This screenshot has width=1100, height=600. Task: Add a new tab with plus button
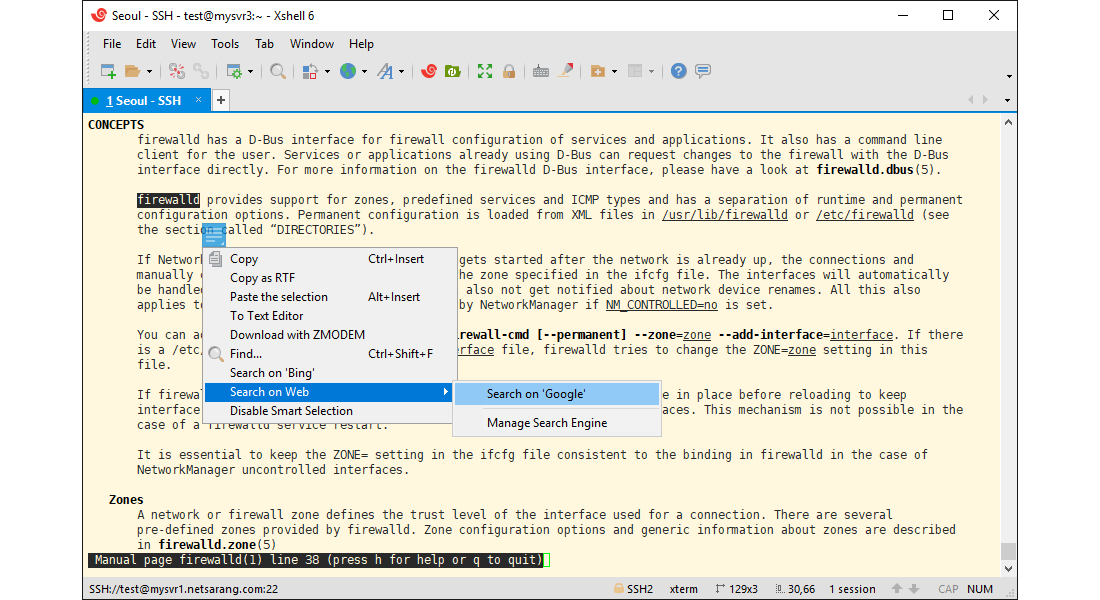click(221, 100)
